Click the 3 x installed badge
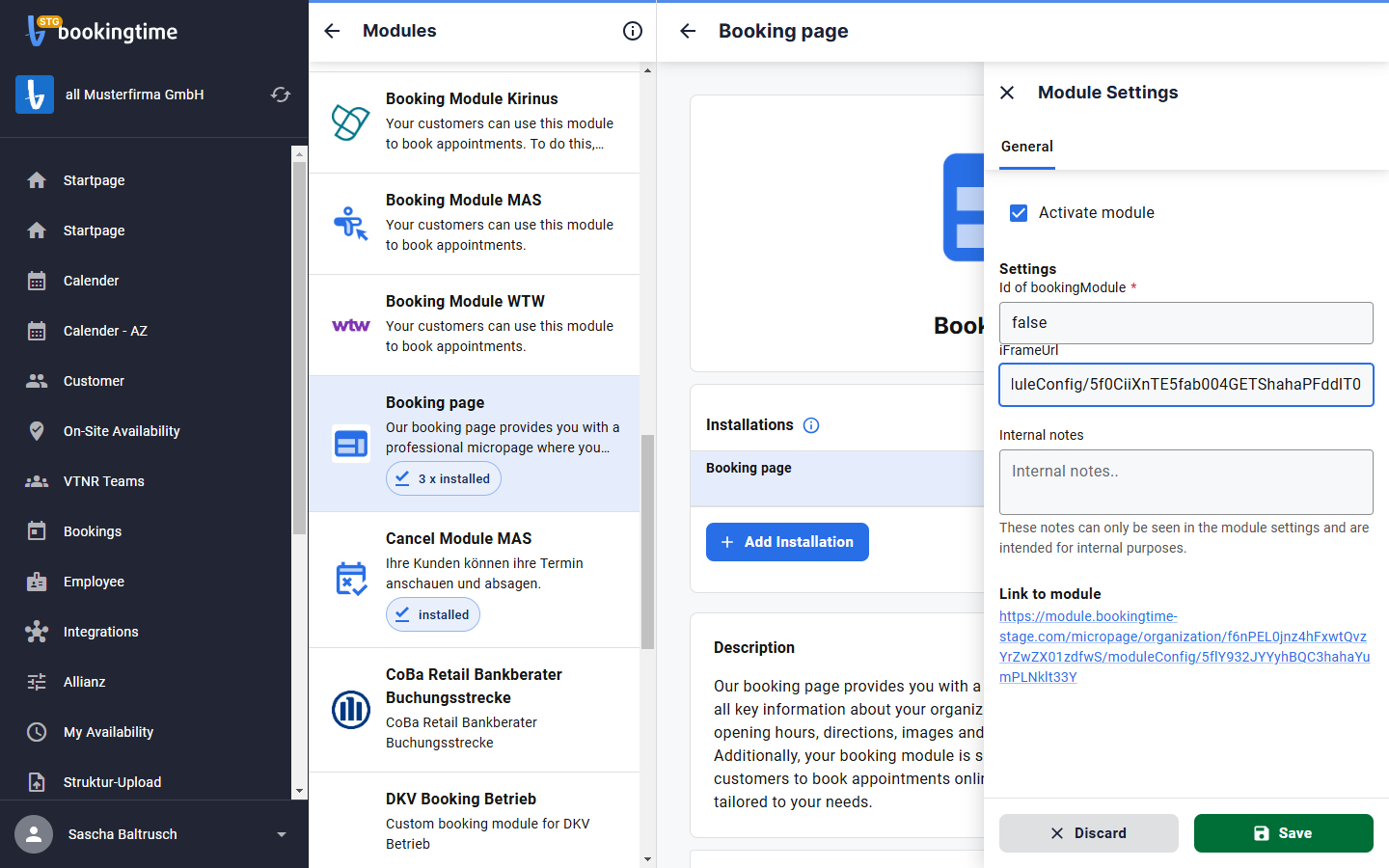The width and height of the screenshot is (1389, 868). [444, 478]
